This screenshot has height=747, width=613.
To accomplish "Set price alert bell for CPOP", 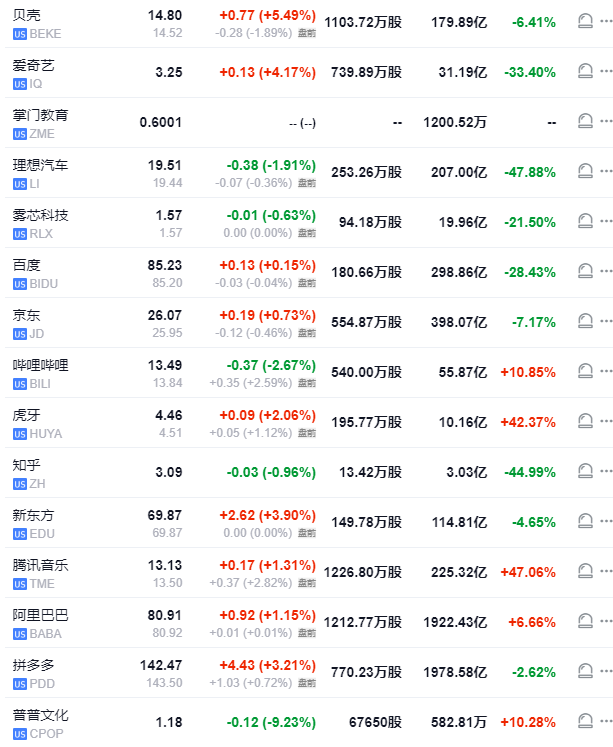I will pyautogui.click(x=585, y=721).
